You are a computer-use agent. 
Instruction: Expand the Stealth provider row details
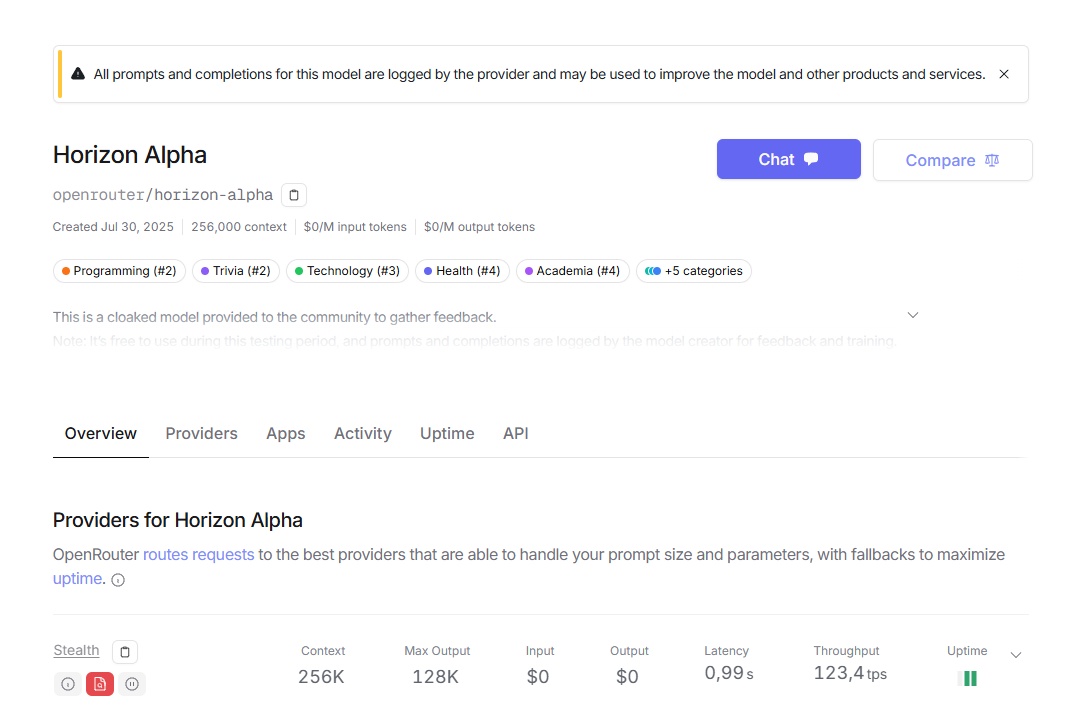click(x=1016, y=655)
